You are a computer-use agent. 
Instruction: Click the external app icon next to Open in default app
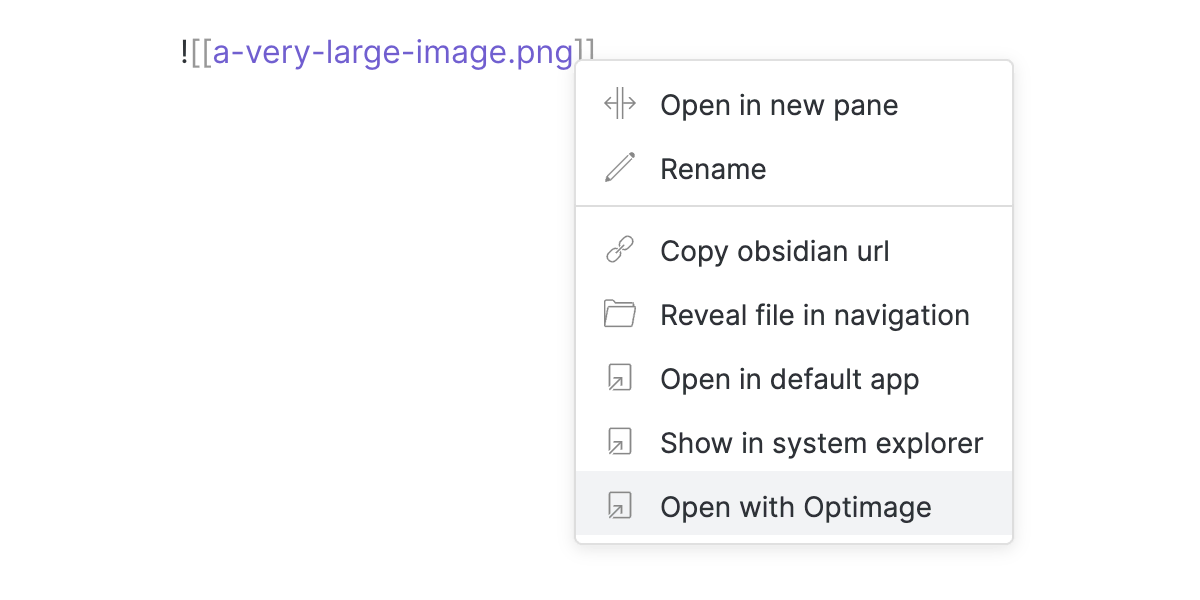point(619,378)
